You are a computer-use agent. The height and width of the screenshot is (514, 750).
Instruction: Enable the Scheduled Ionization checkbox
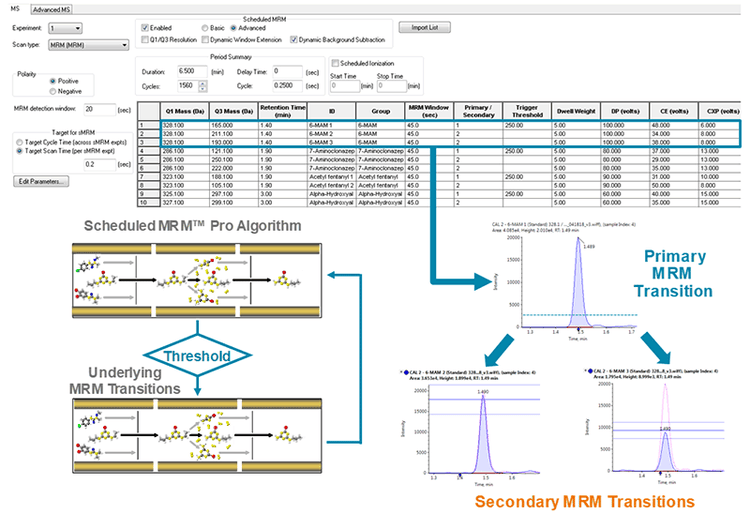tap(336, 63)
